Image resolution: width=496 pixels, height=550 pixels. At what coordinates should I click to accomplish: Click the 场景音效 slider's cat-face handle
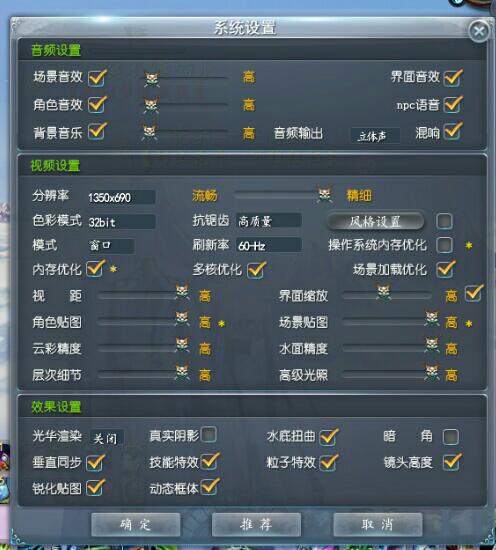pyautogui.click(x=152, y=79)
